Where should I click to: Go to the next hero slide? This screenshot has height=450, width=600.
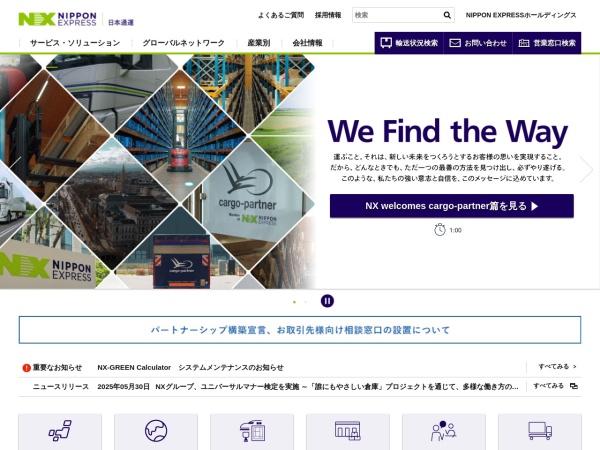586,169
